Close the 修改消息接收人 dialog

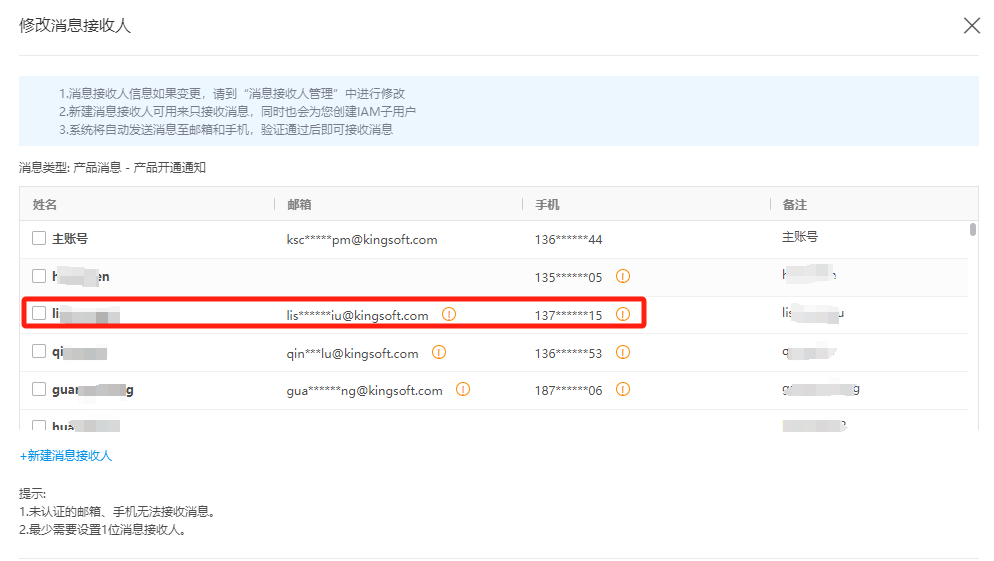(x=971, y=26)
